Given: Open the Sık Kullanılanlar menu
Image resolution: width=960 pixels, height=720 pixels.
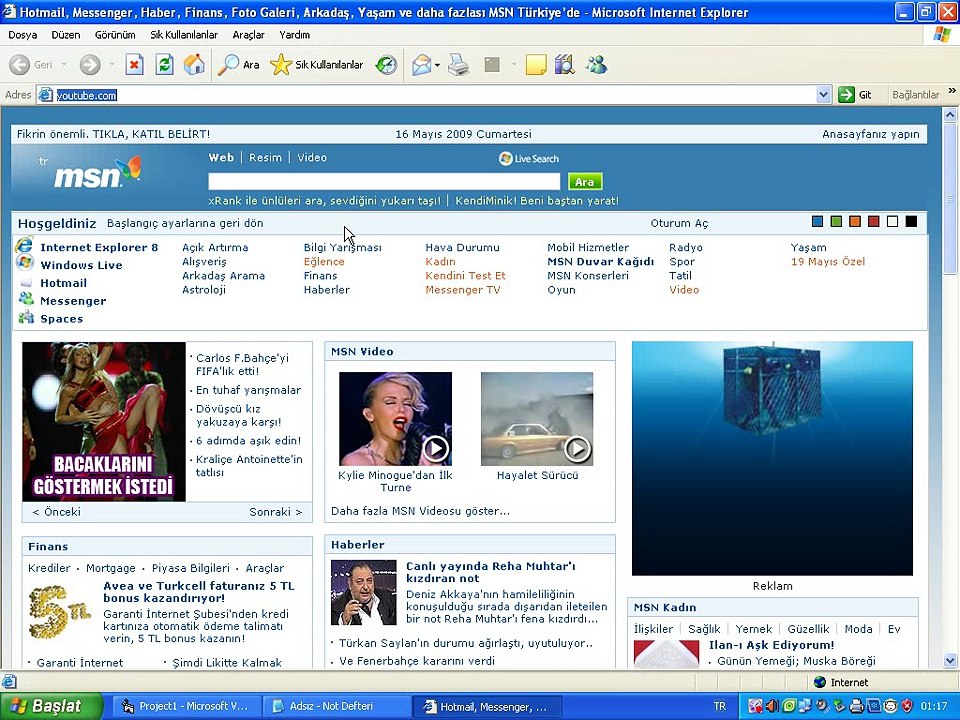Looking at the screenshot, I should tap(184, 35).
